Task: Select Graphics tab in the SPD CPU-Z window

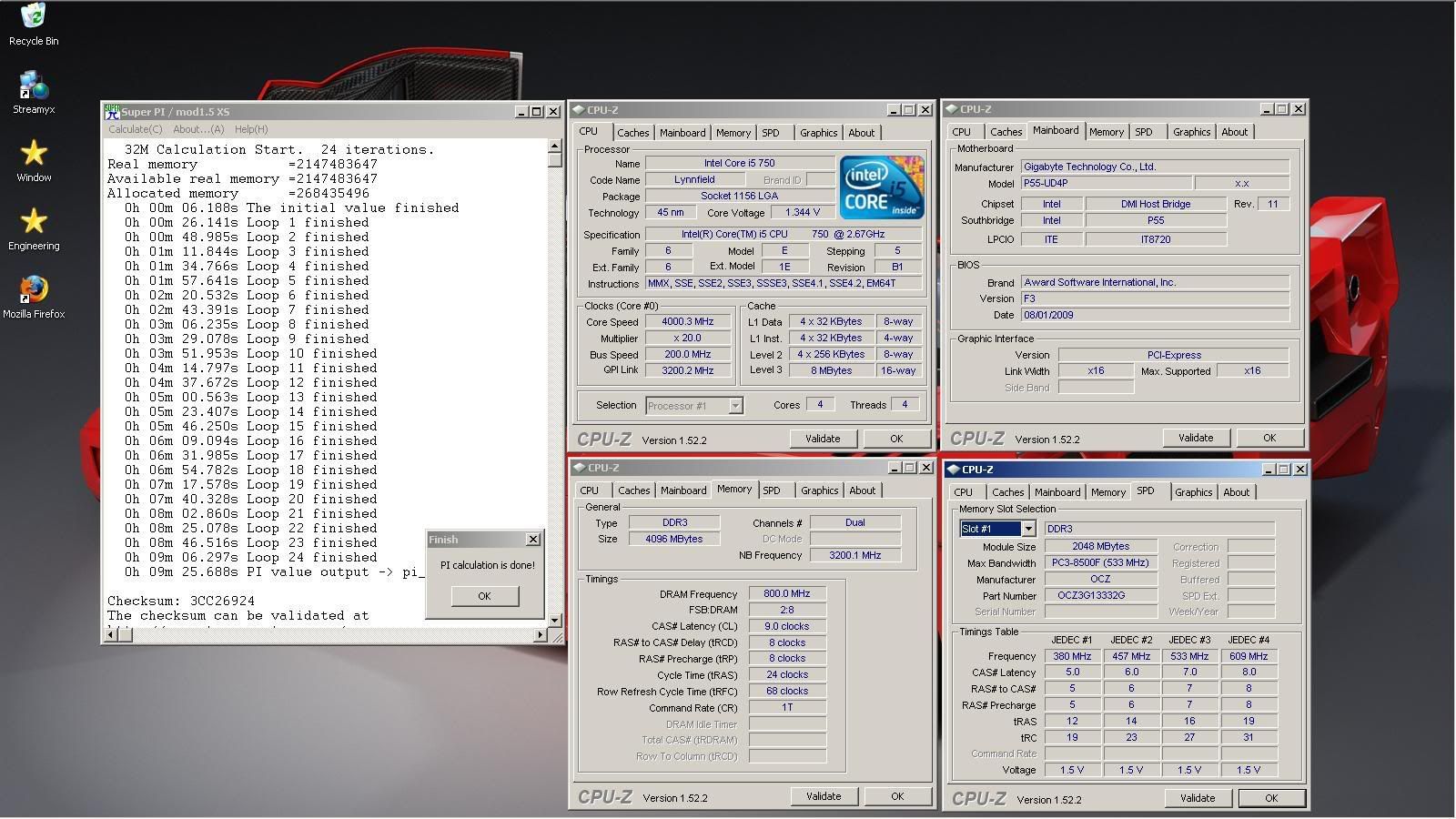Action: pyautogui.click(x=1192, y=492)
